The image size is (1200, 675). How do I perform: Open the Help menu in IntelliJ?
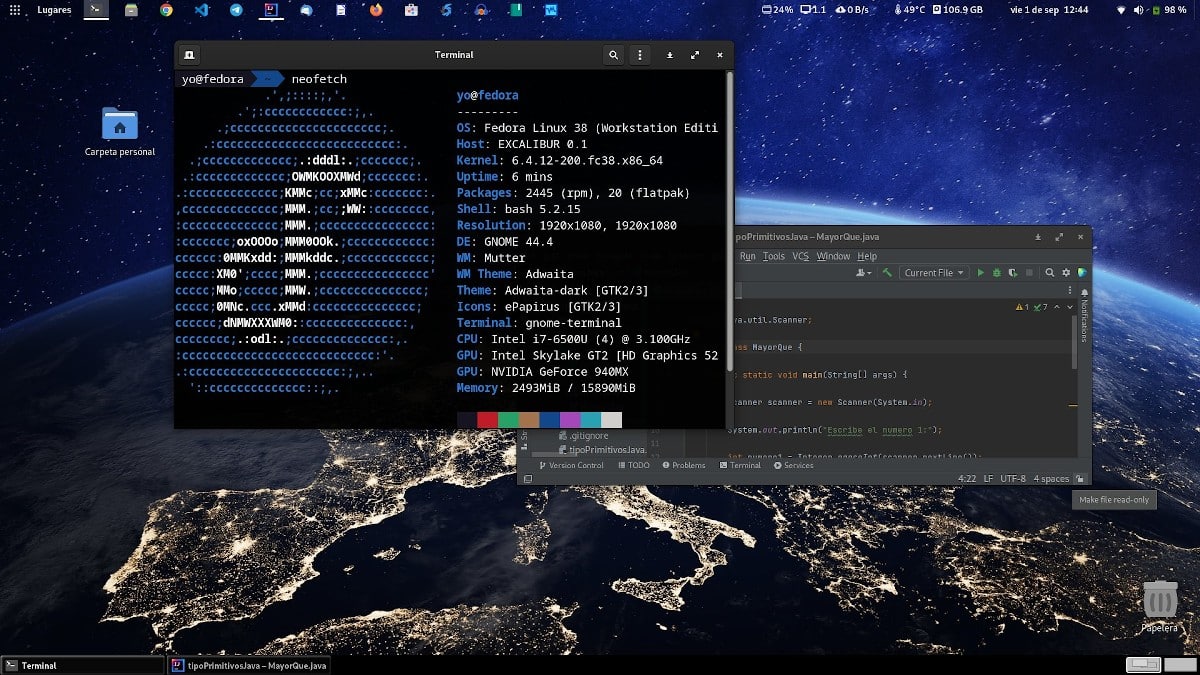[x=867, y=256]
